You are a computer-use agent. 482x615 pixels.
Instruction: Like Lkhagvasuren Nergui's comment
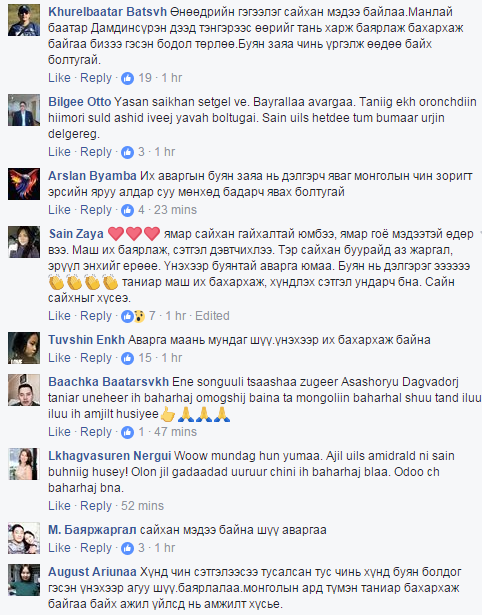point(59,506)
